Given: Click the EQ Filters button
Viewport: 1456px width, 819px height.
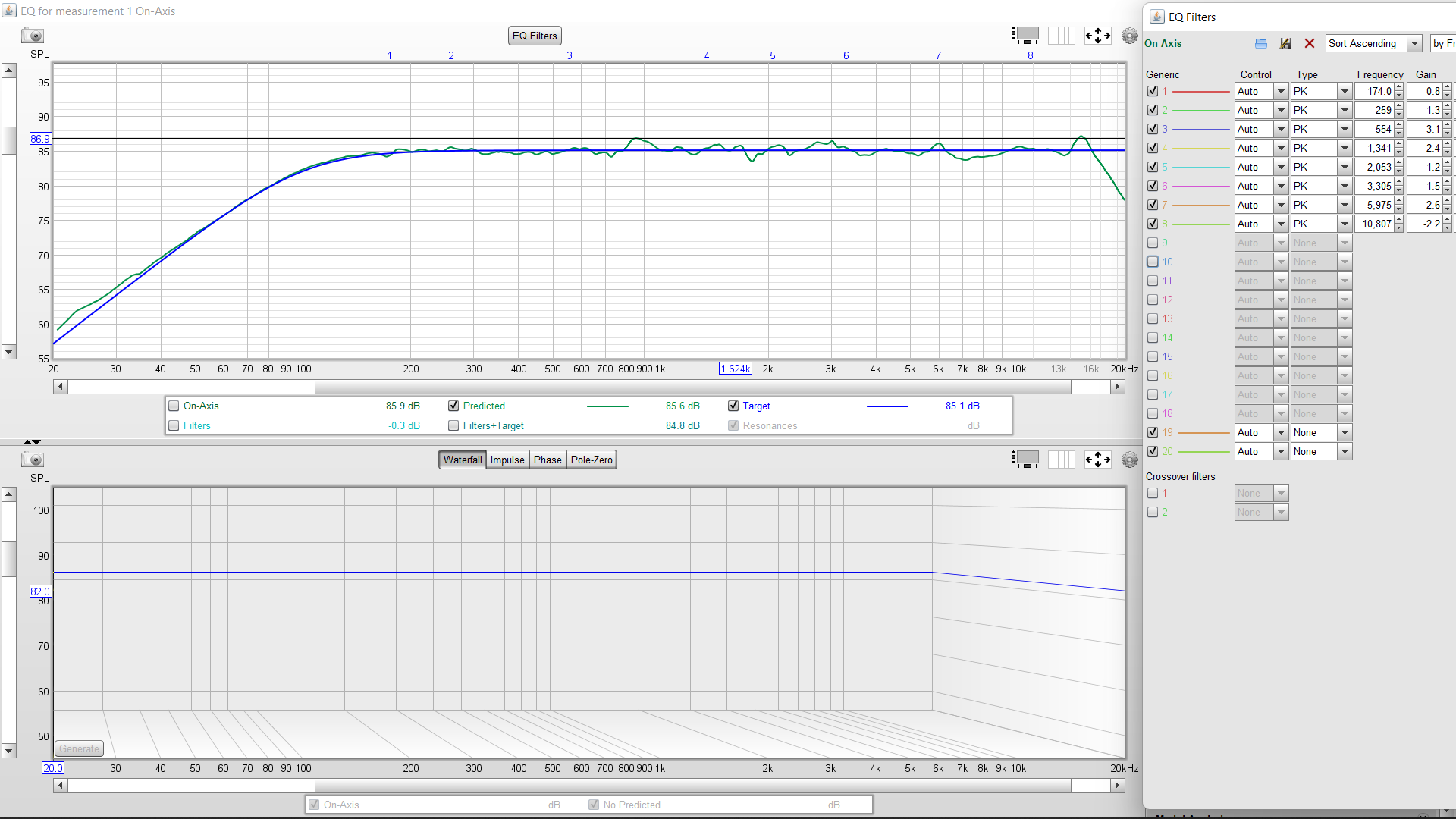Looking at the screenshot, I should point(535,36).
